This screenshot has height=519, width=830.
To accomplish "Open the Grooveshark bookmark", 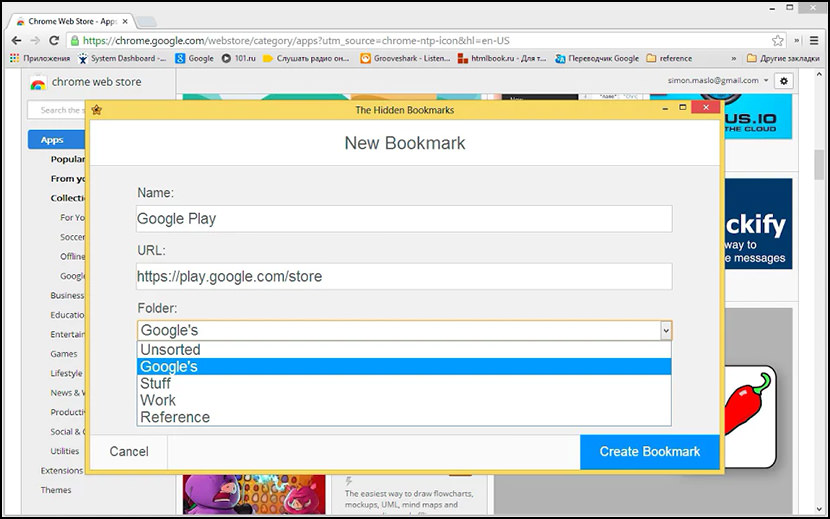I will point(405,58).
